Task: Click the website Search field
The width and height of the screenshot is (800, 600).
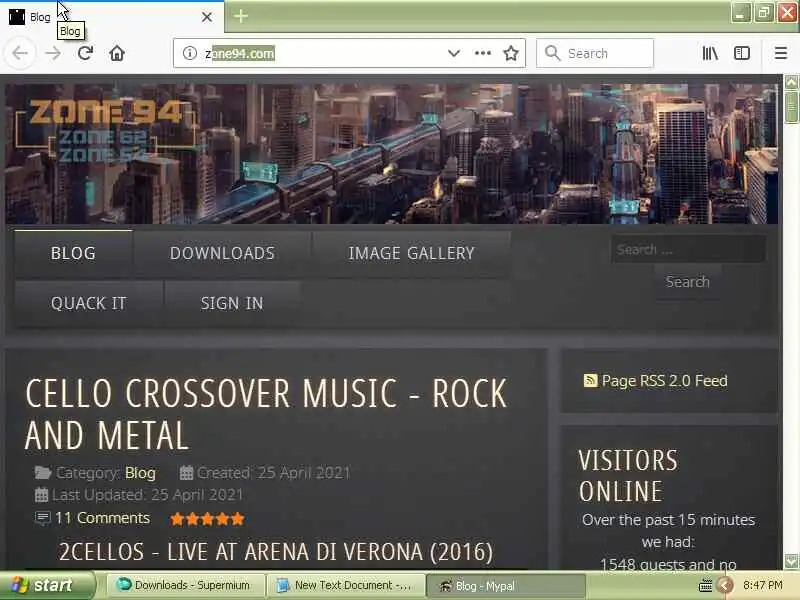Action: pyautogui.click(x=688, y=249)
